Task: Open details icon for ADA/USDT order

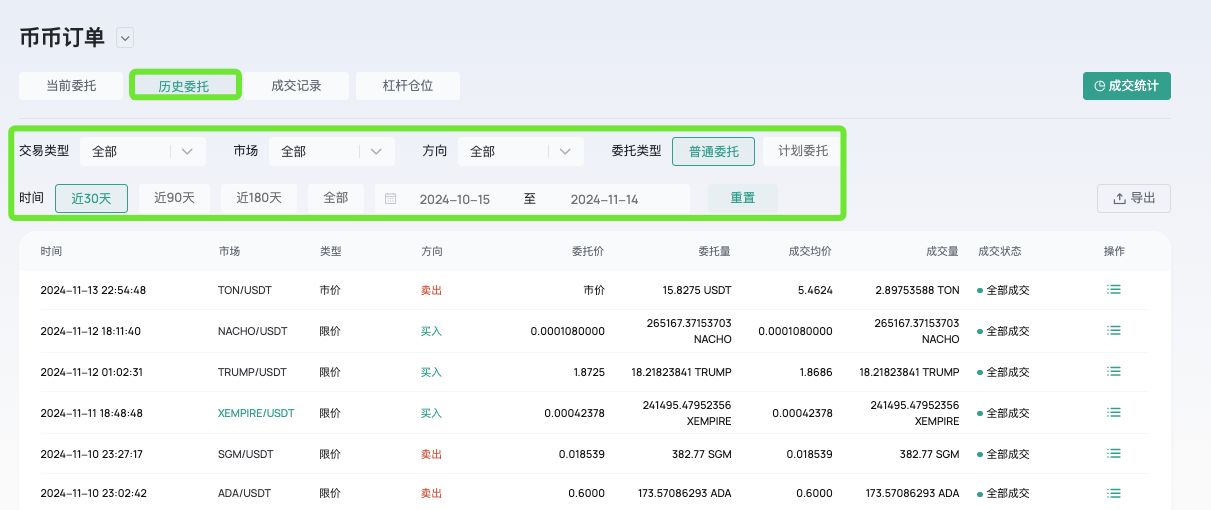Action: coord(1113,493)
